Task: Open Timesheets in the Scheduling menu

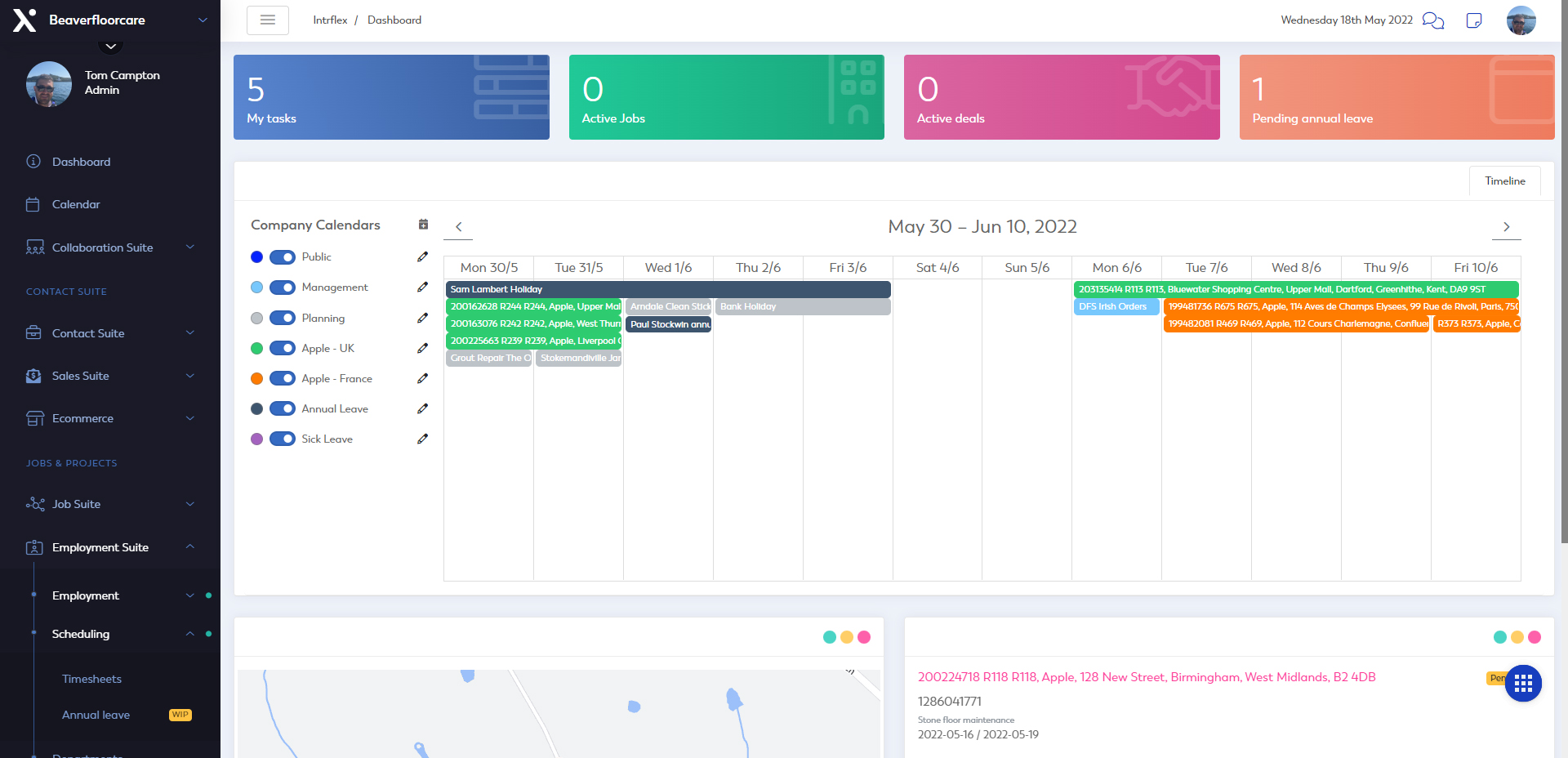Action: tap(91, 679)
